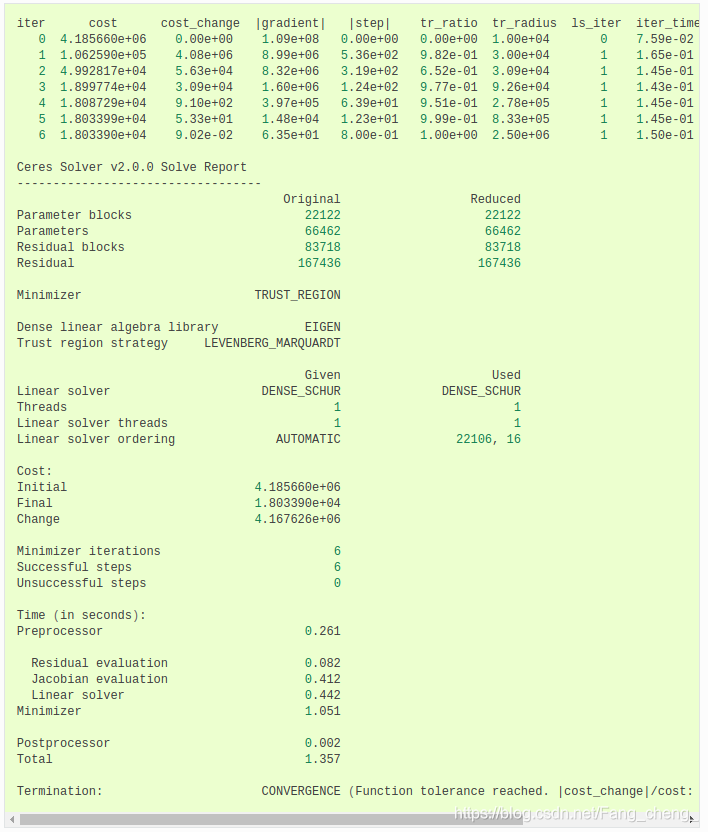Click Jacobian evaluation time 0.412
Screen dimensions: 708x832
(323, 679)
